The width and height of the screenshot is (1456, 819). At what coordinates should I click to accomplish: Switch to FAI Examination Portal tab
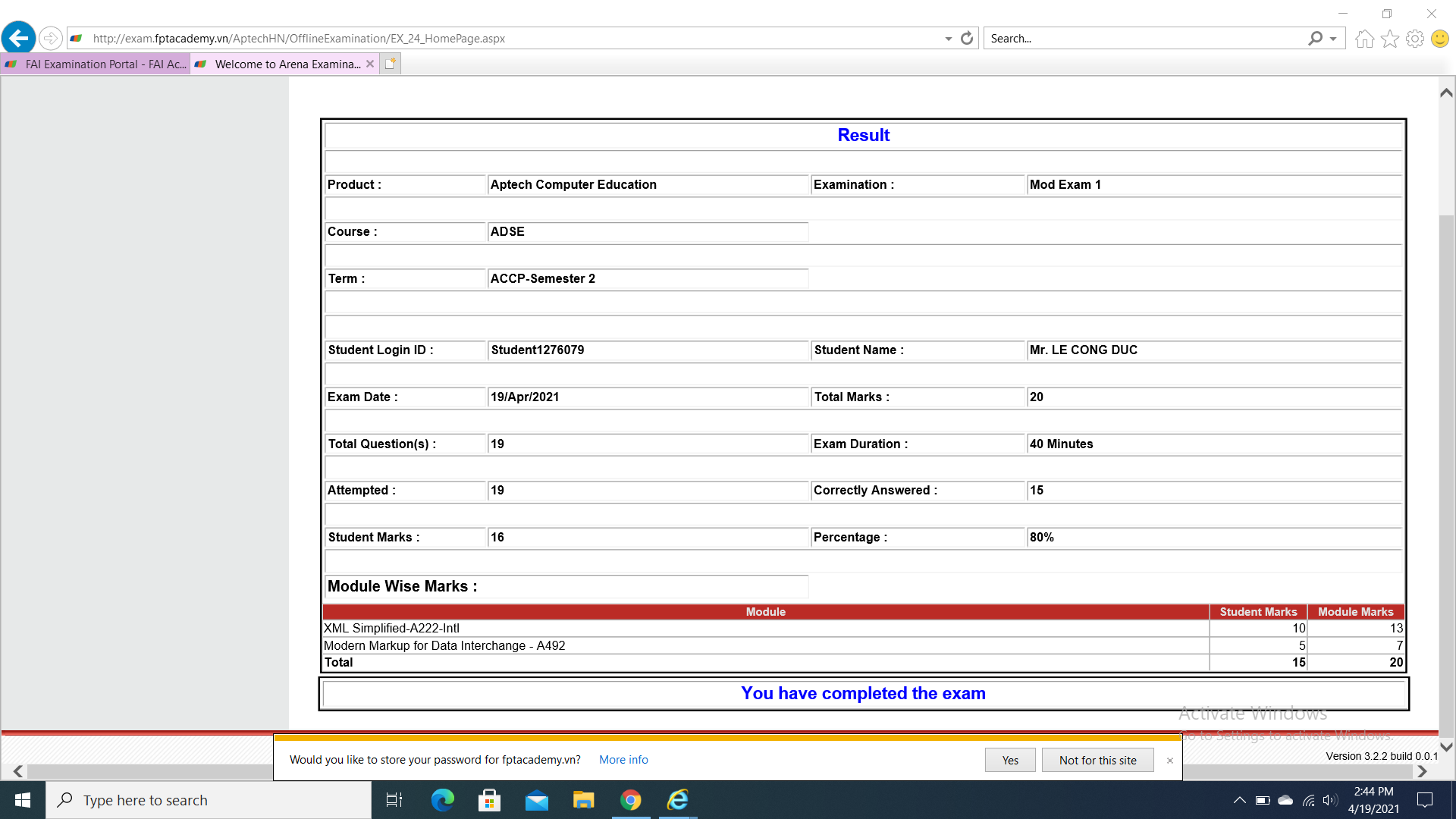tap(96, 64)
